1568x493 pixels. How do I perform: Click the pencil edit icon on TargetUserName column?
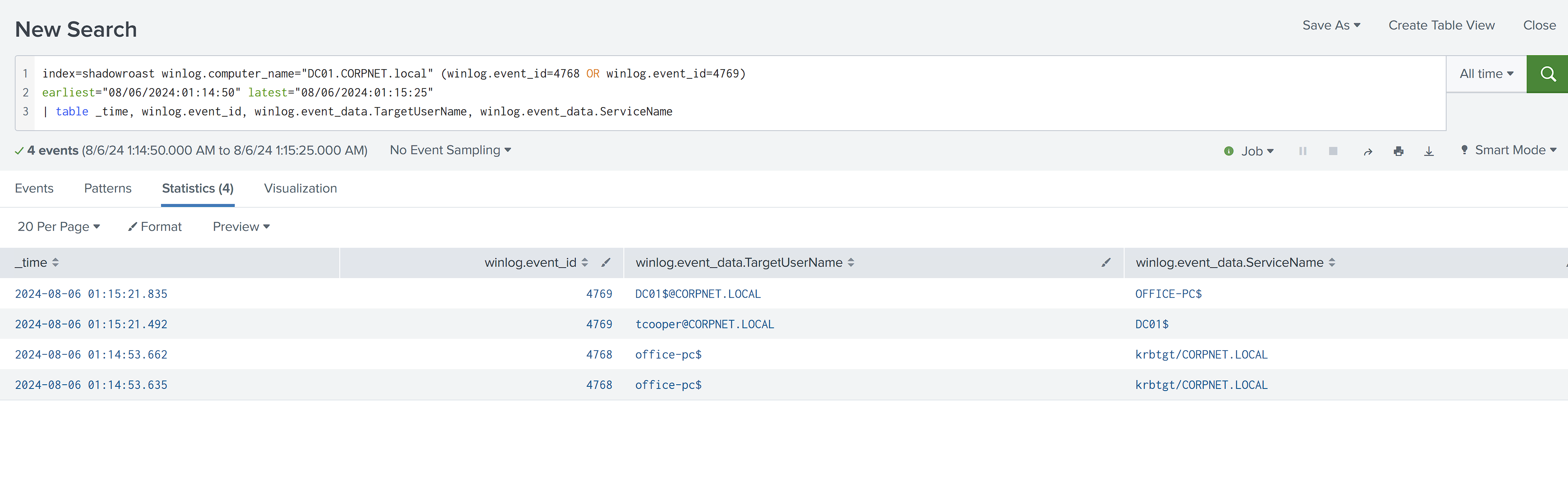[1106, 263]
